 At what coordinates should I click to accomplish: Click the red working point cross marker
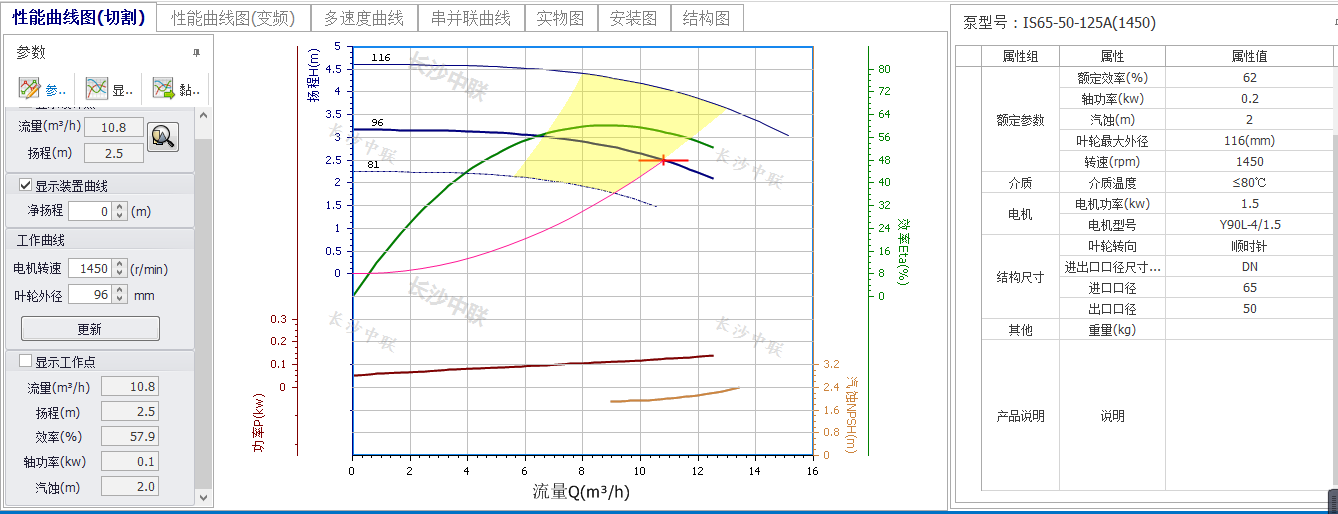point(663,160)
